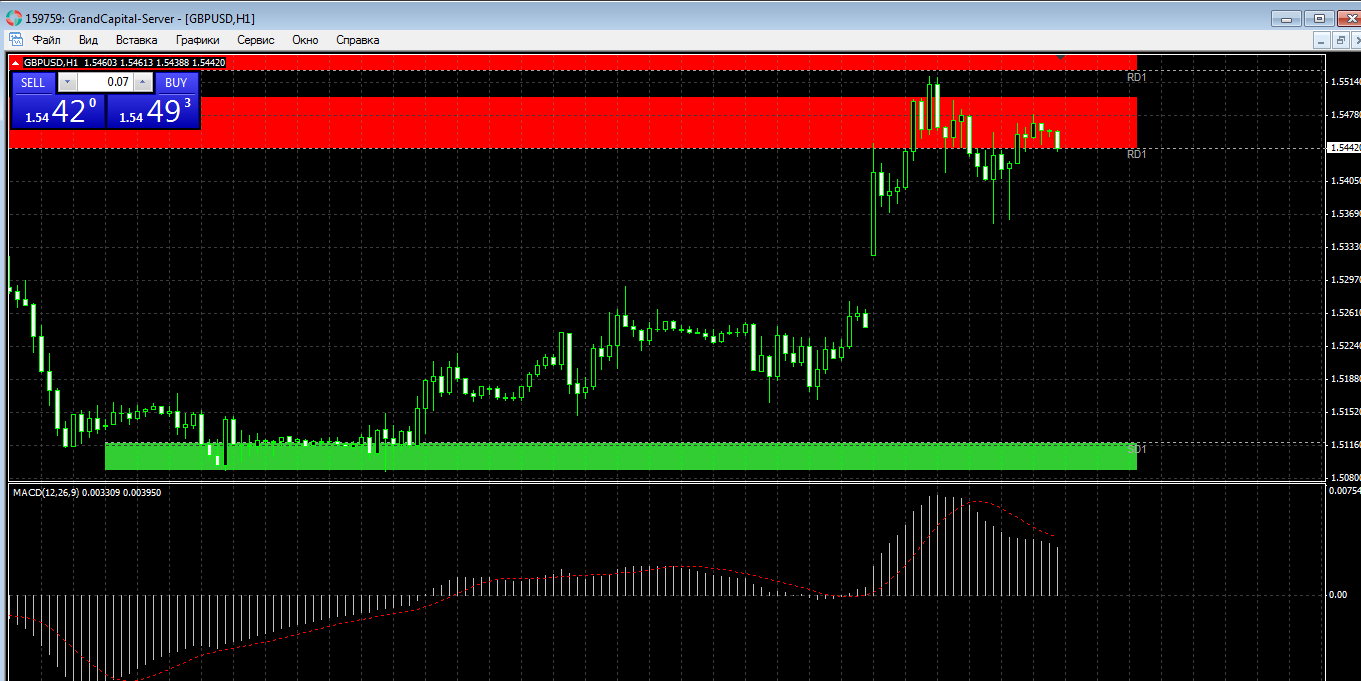1361x681 pixels.
Task: Decrease the 0.07 lot volume arrow
Action: pyautogui.click(x=67, y=82)
